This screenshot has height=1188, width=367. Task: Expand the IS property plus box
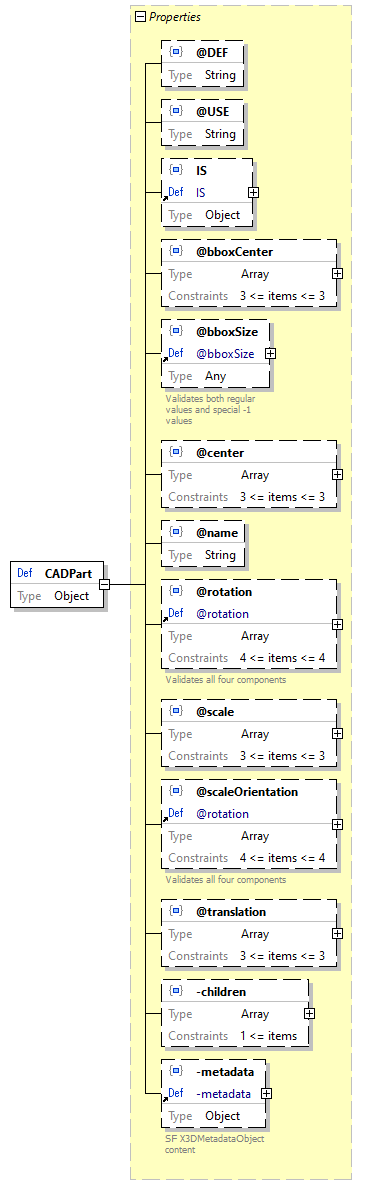(x=253, y=192)
